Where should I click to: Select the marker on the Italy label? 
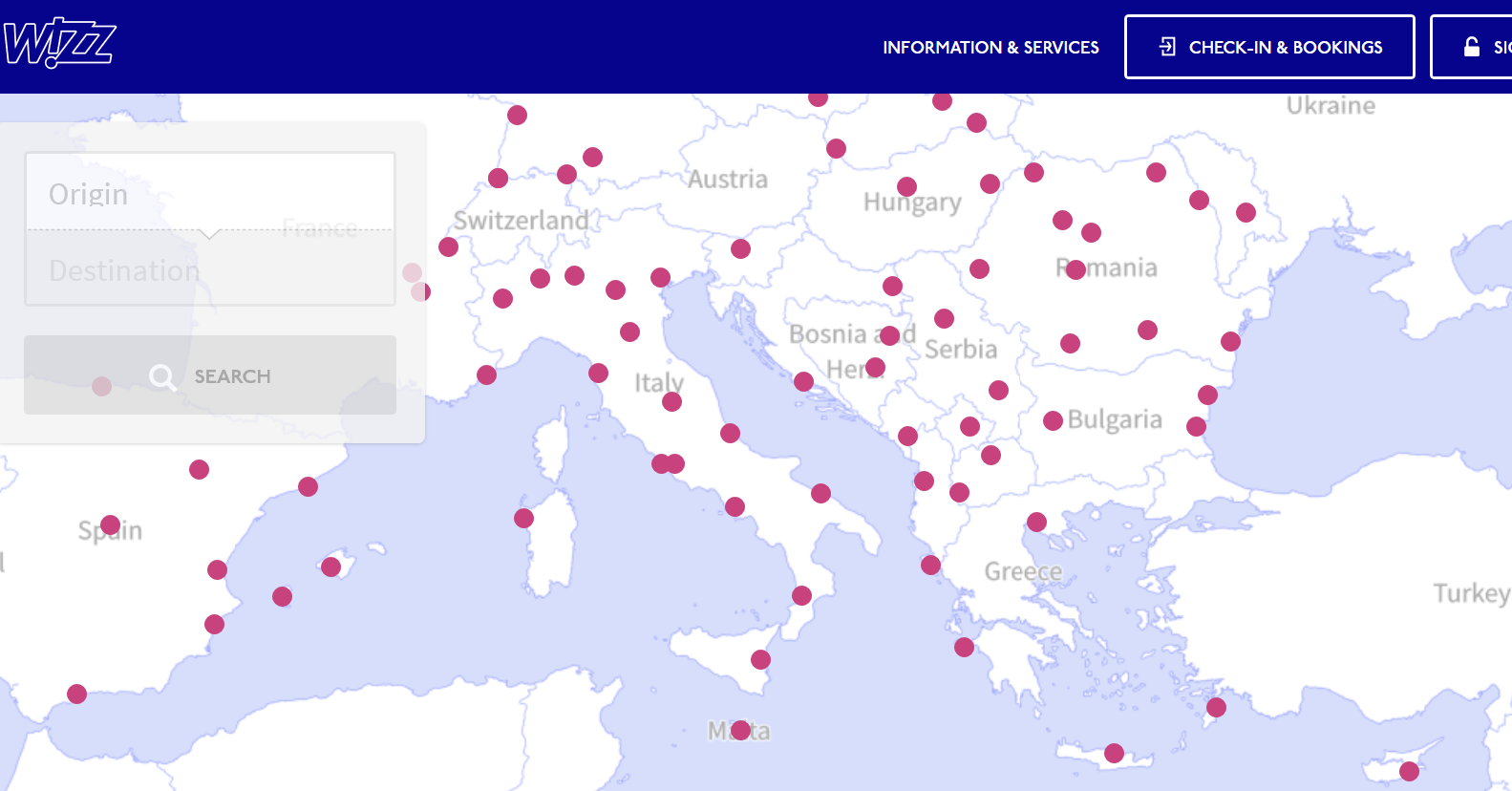pos(671,401)
